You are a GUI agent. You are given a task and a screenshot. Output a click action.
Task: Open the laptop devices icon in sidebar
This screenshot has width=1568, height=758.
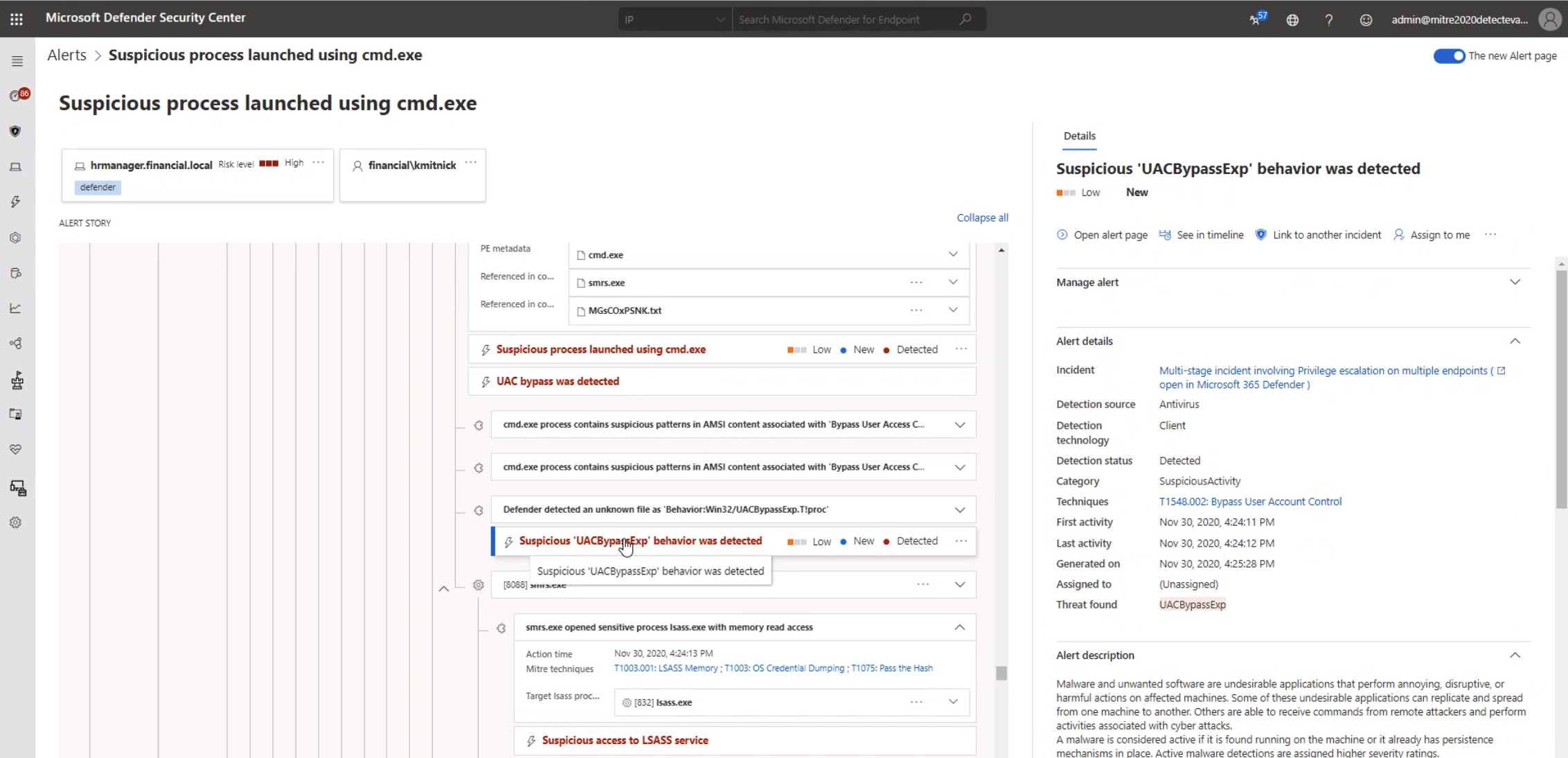tap(16, 166)
